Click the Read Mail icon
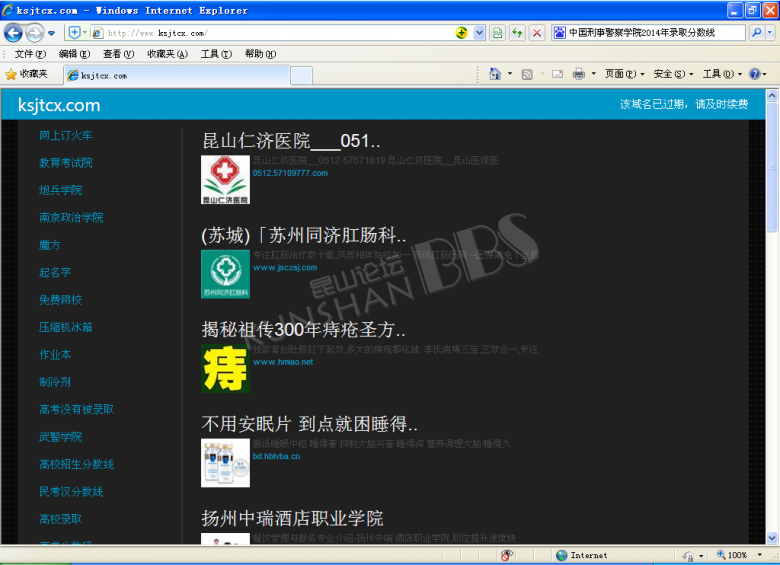 558,74
